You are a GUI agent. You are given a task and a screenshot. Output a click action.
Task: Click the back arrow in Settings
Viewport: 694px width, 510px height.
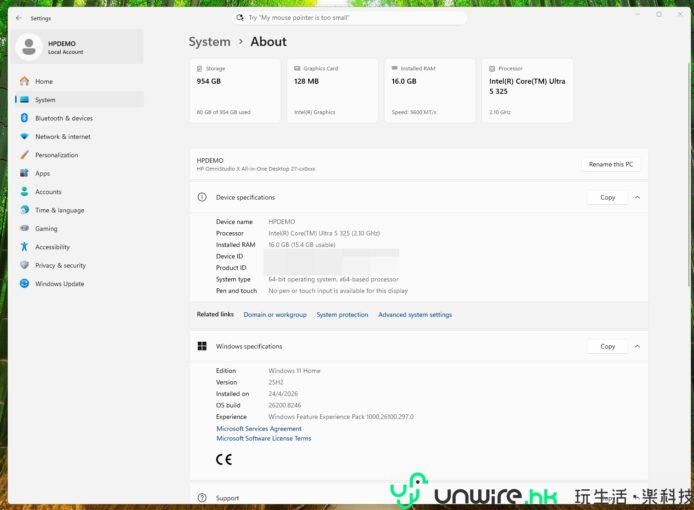tap(19, 18)
